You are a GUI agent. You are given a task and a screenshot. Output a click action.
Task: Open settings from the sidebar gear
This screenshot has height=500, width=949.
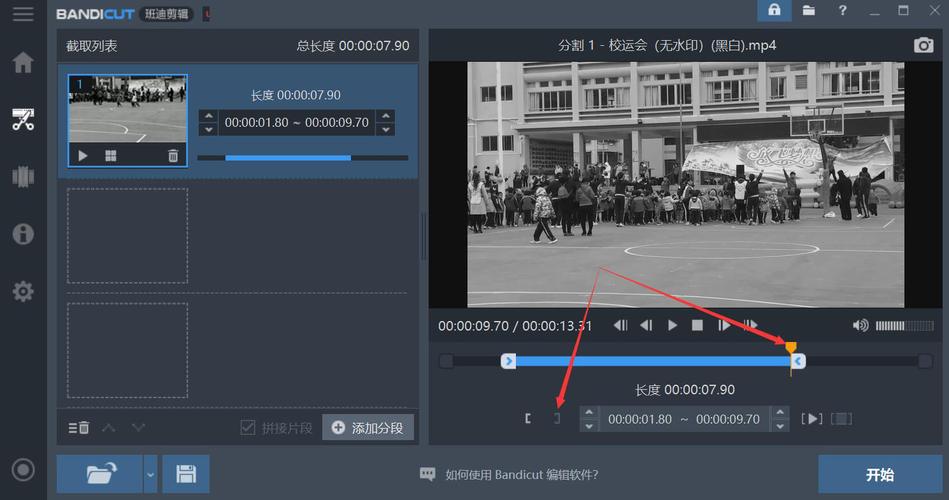coord(23,291)
